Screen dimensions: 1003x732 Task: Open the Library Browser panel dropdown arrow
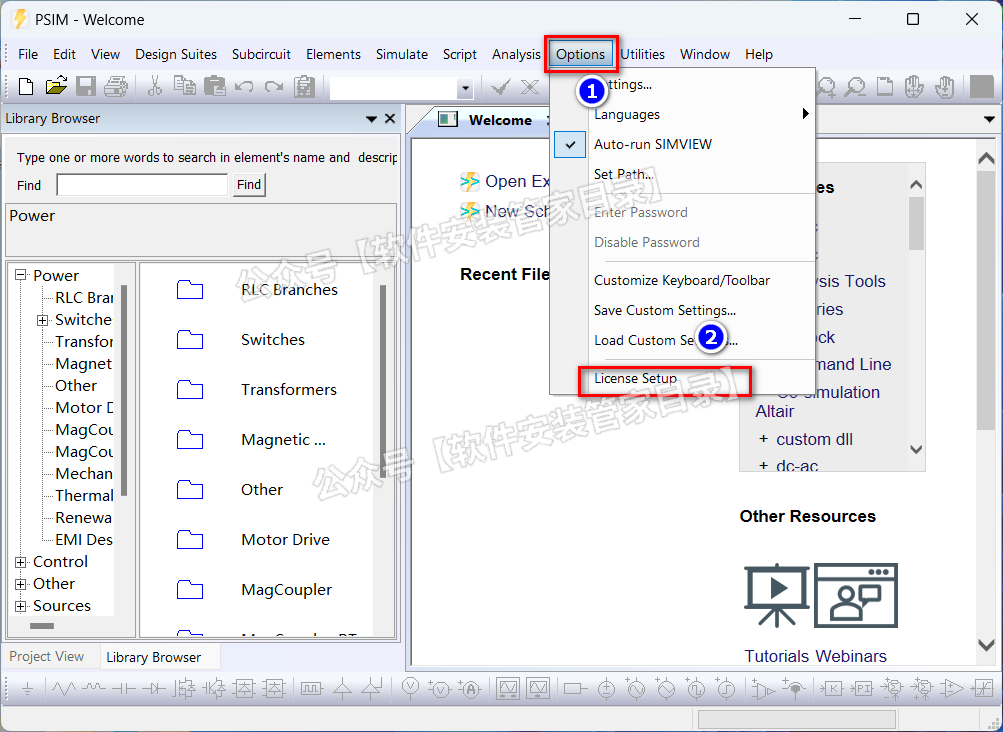[x=371, y=119]
